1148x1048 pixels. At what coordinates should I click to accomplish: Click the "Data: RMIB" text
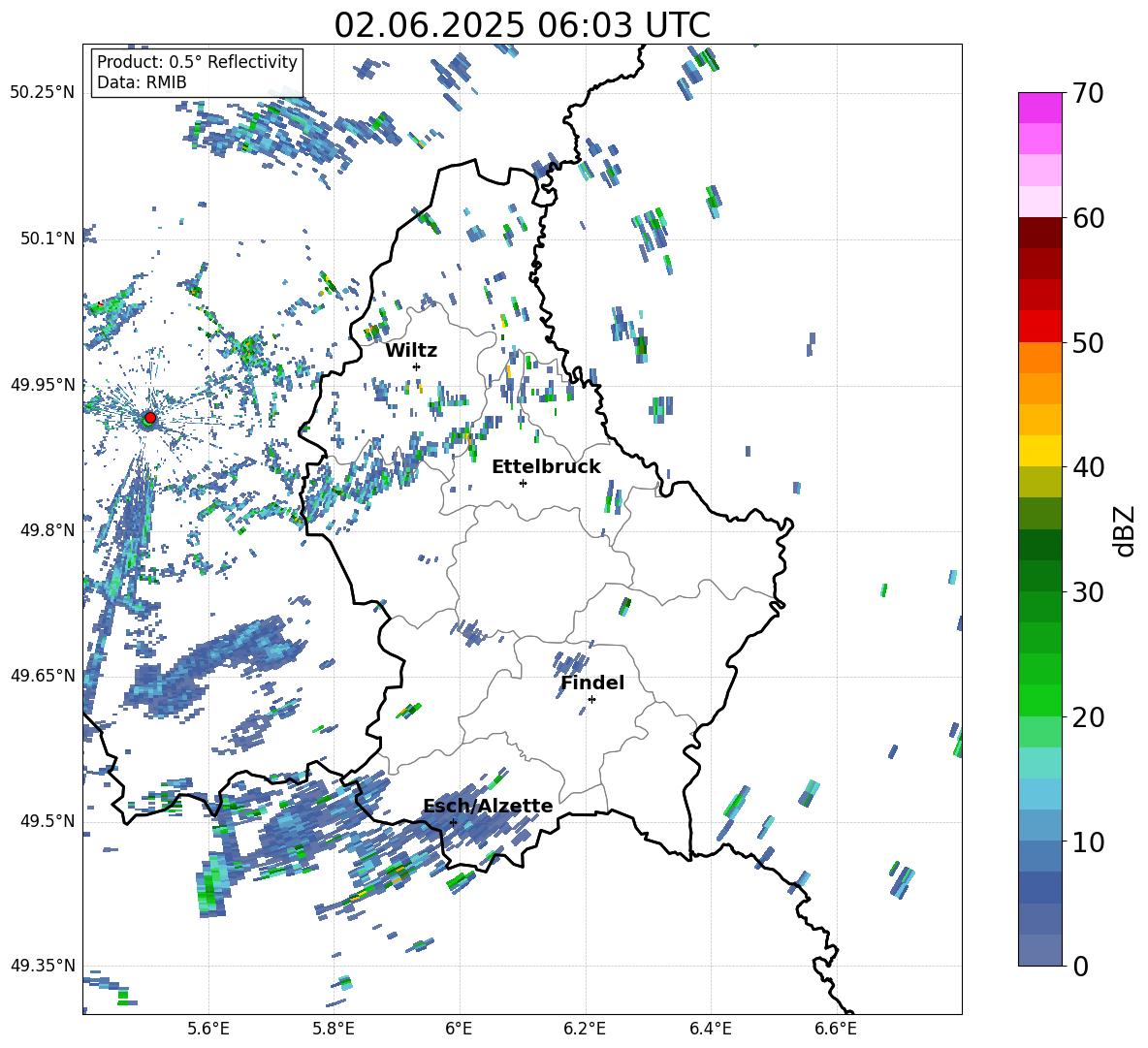point(142,82)
